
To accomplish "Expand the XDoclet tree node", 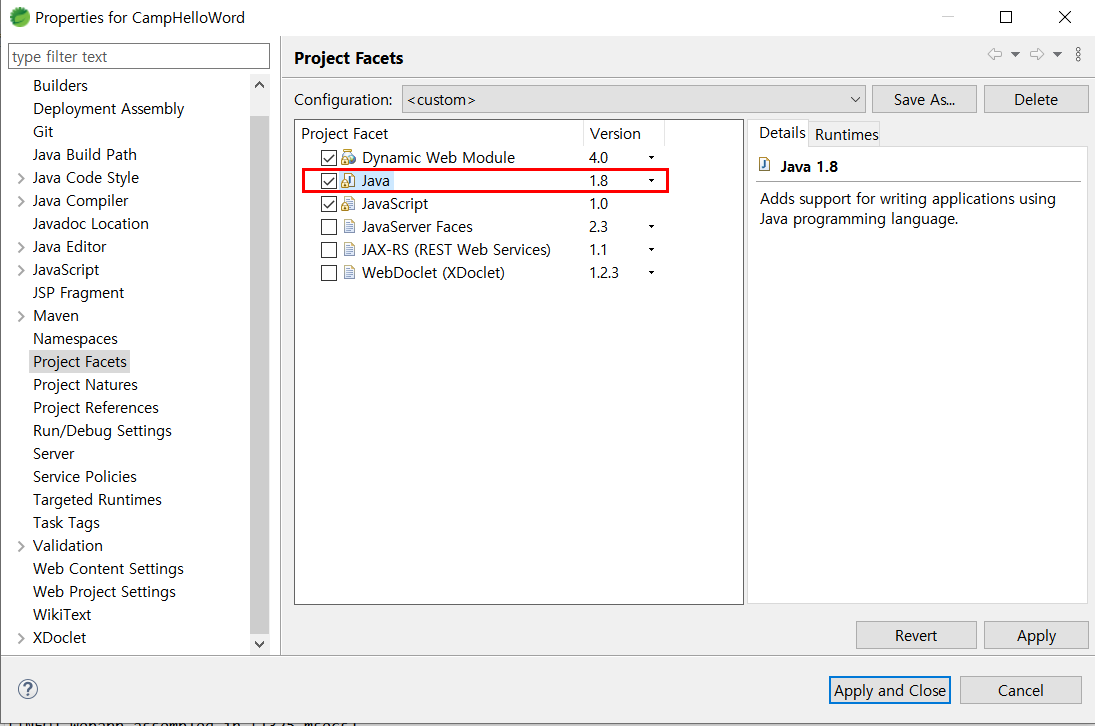I will tap(21, 638).
